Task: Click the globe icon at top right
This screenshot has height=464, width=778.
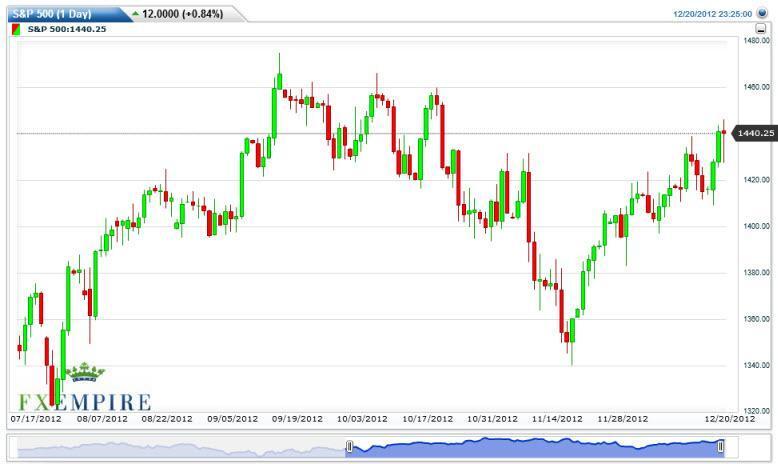Action: click(x=762, y=13)
